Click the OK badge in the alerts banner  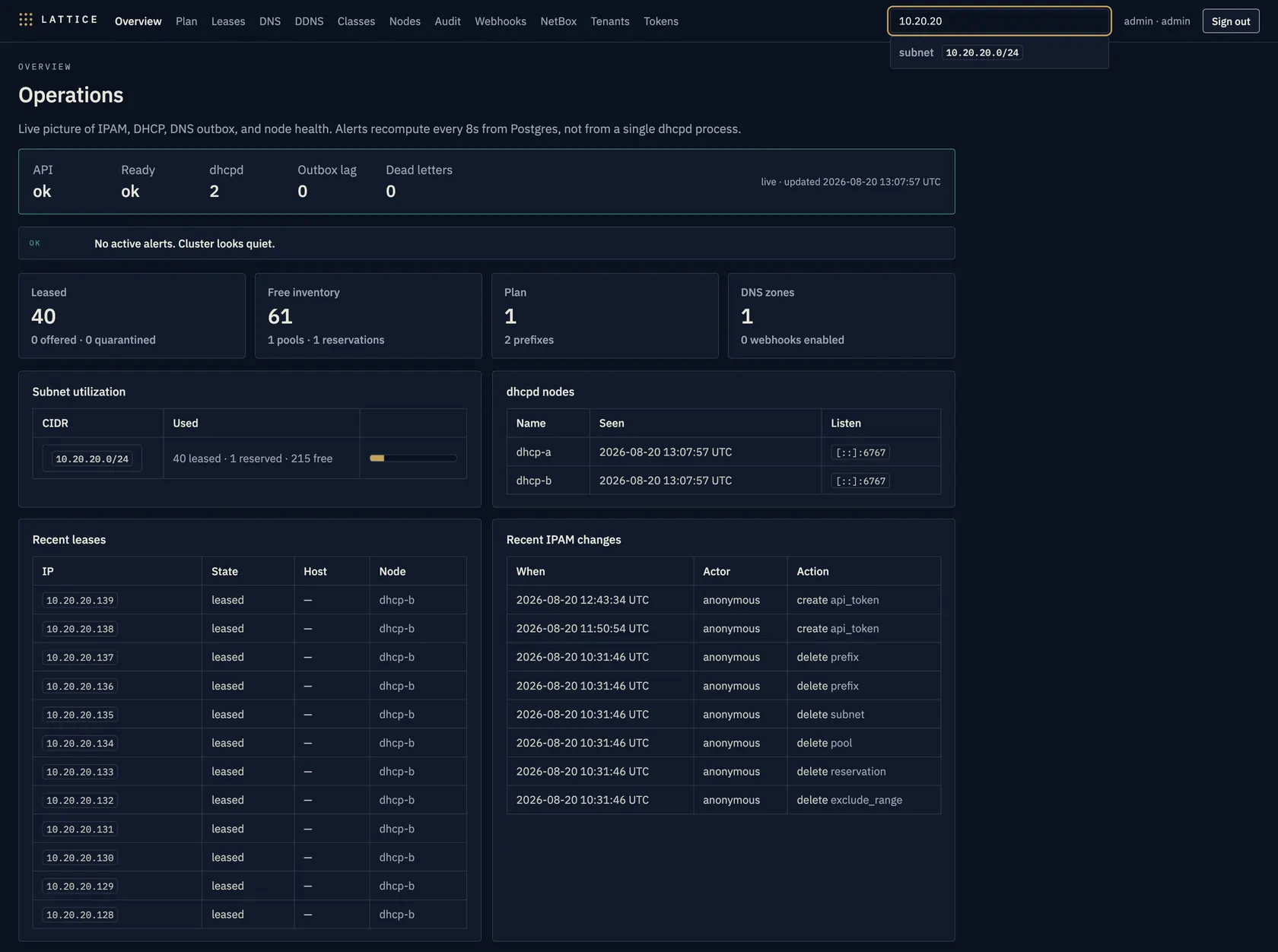coord(35,243)
